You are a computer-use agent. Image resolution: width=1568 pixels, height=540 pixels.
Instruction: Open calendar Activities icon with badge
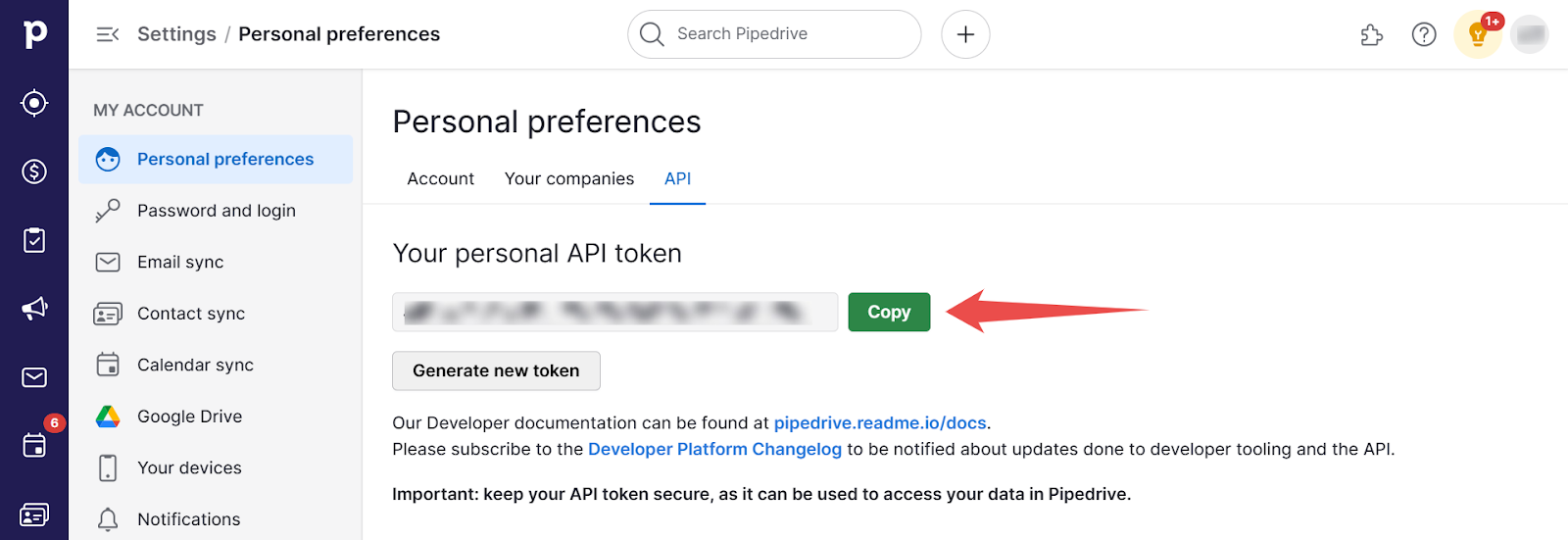click(34, 446)
